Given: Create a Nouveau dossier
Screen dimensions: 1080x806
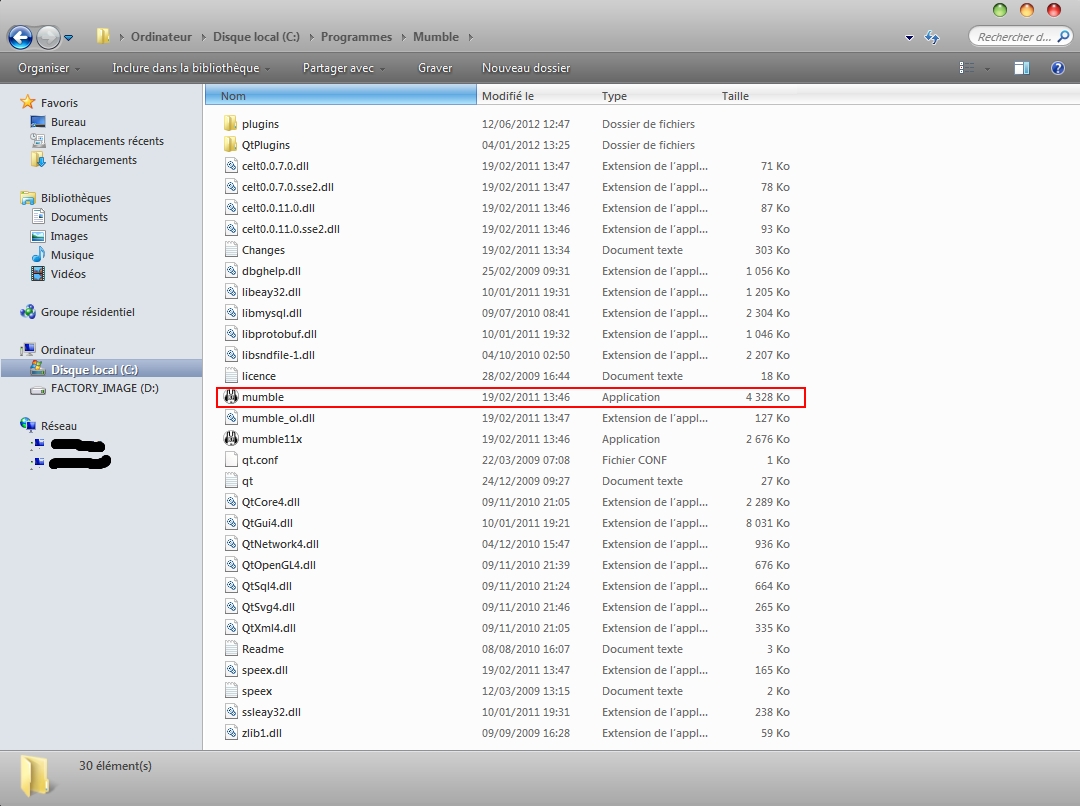Looking at the screenshot, I should click(x=526, y=68).
